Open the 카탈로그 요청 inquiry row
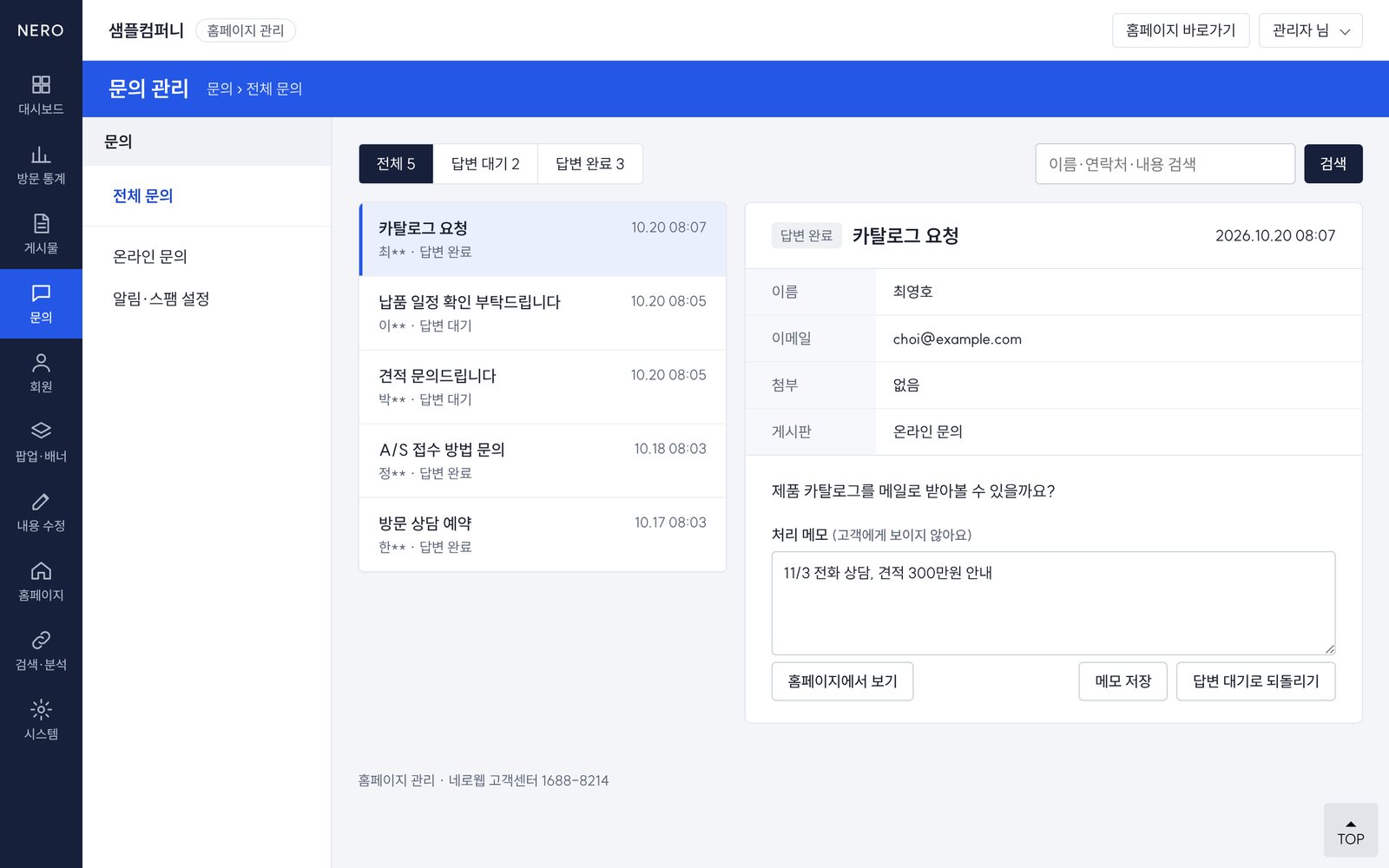 (x=543, y=240)
